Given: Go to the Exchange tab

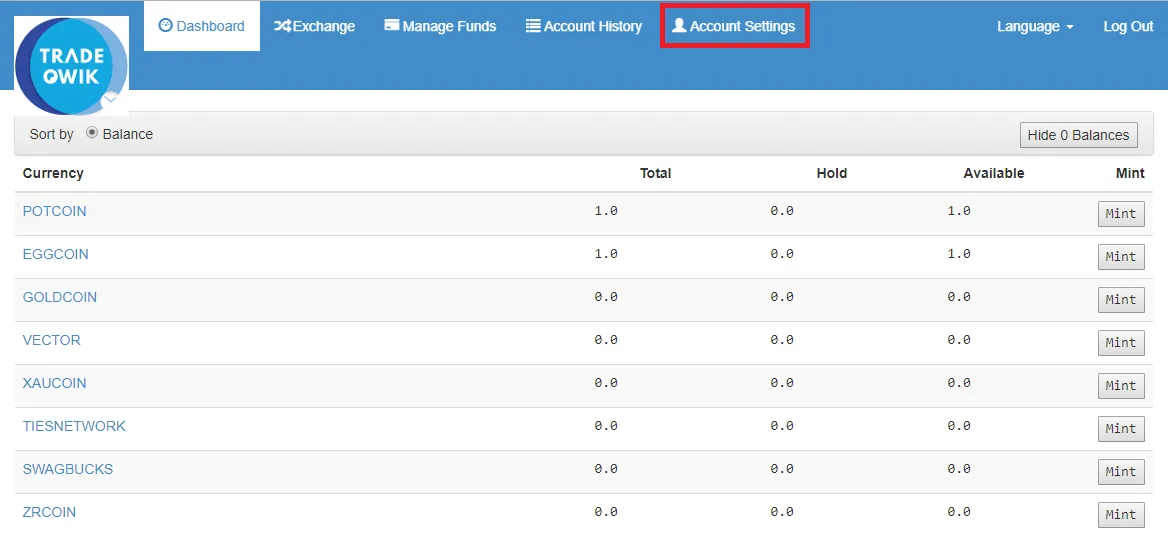Looking at the screenshot, I should tap(315, 26).
